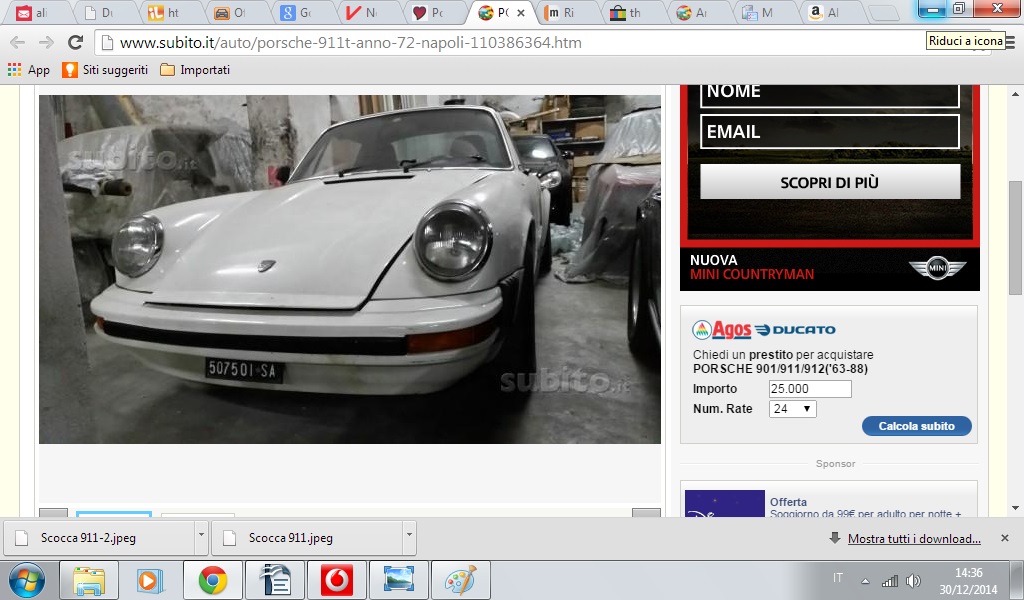The height and width of the screenshot is (600, 1024).
Task: Launch the Vodafone app in the taskbar
Action: pos(336,580)
